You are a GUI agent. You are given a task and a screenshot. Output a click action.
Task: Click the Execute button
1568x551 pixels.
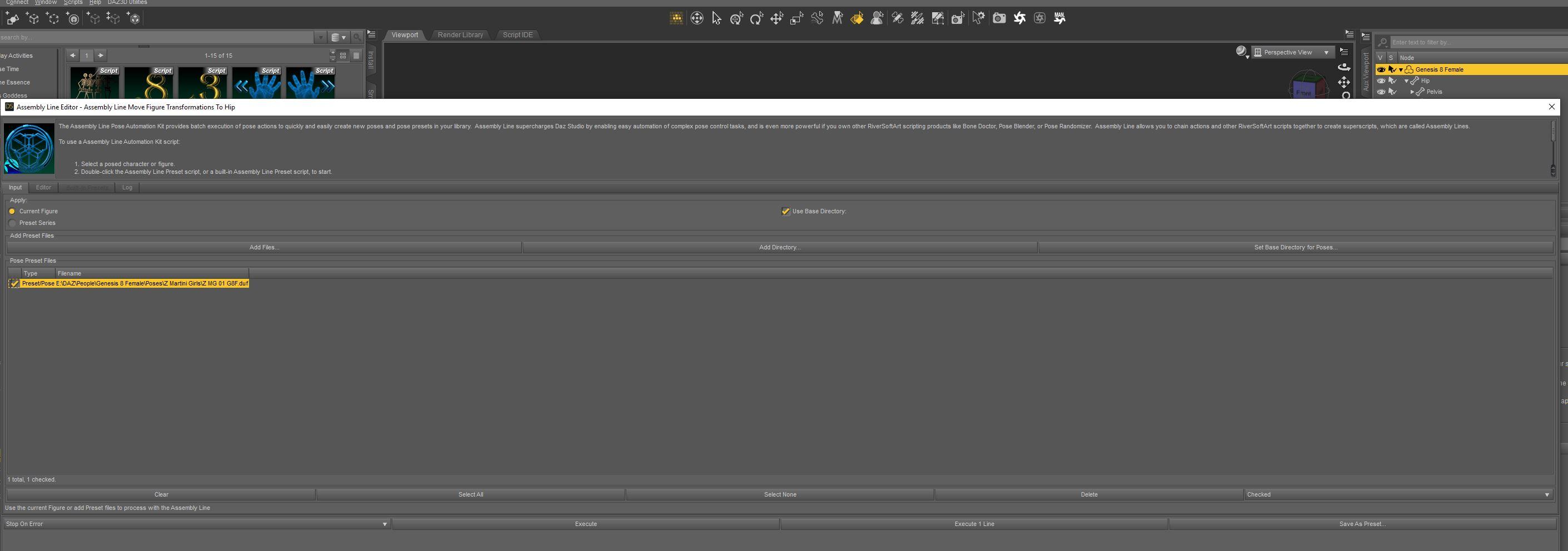coord(585,524)
